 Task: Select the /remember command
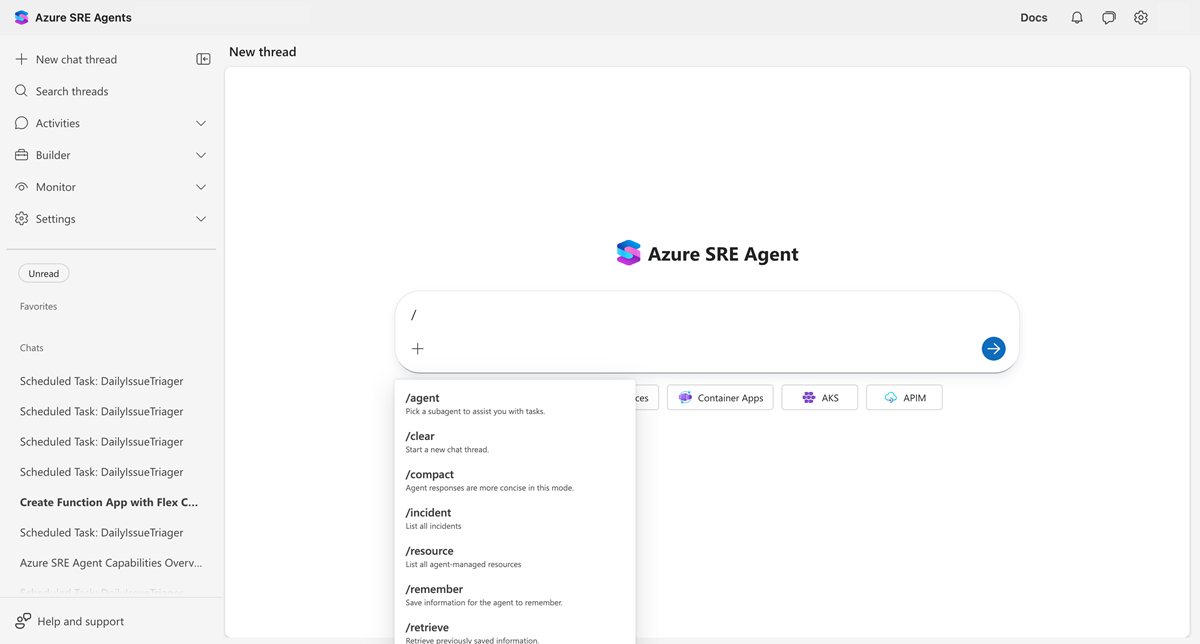pos(515,595)
